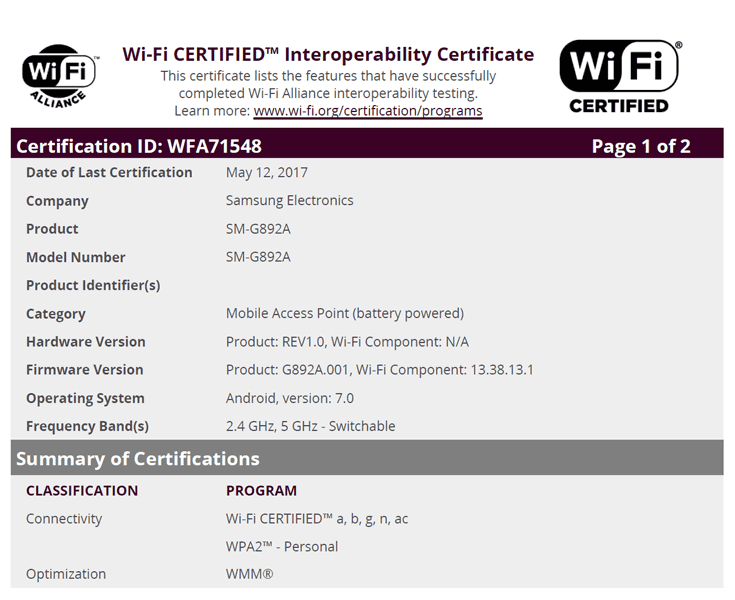Click the Optimization classification label
The width and height of the screenshot is (735, 600).
tap(66, 574)
